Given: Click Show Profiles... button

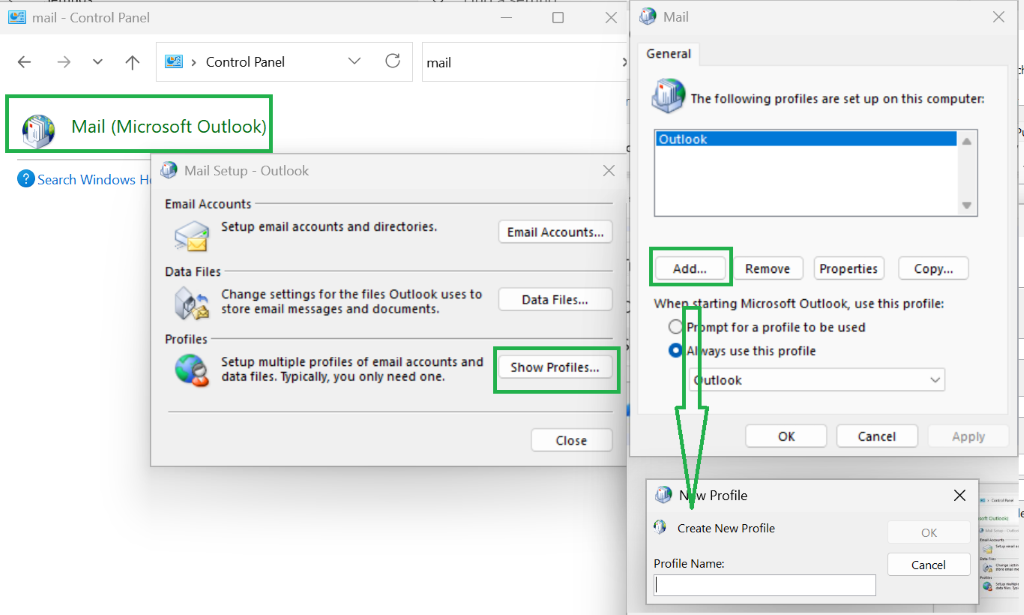Looking at the screenshot, I should click(555, 368).
